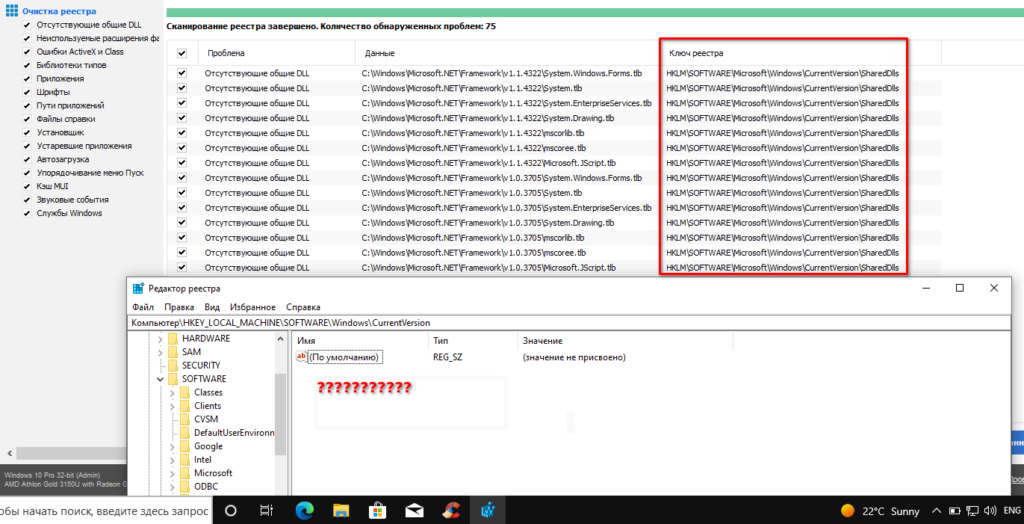
Task: Toggle the Автозагрузка checkbox
Action: (27, 159)
